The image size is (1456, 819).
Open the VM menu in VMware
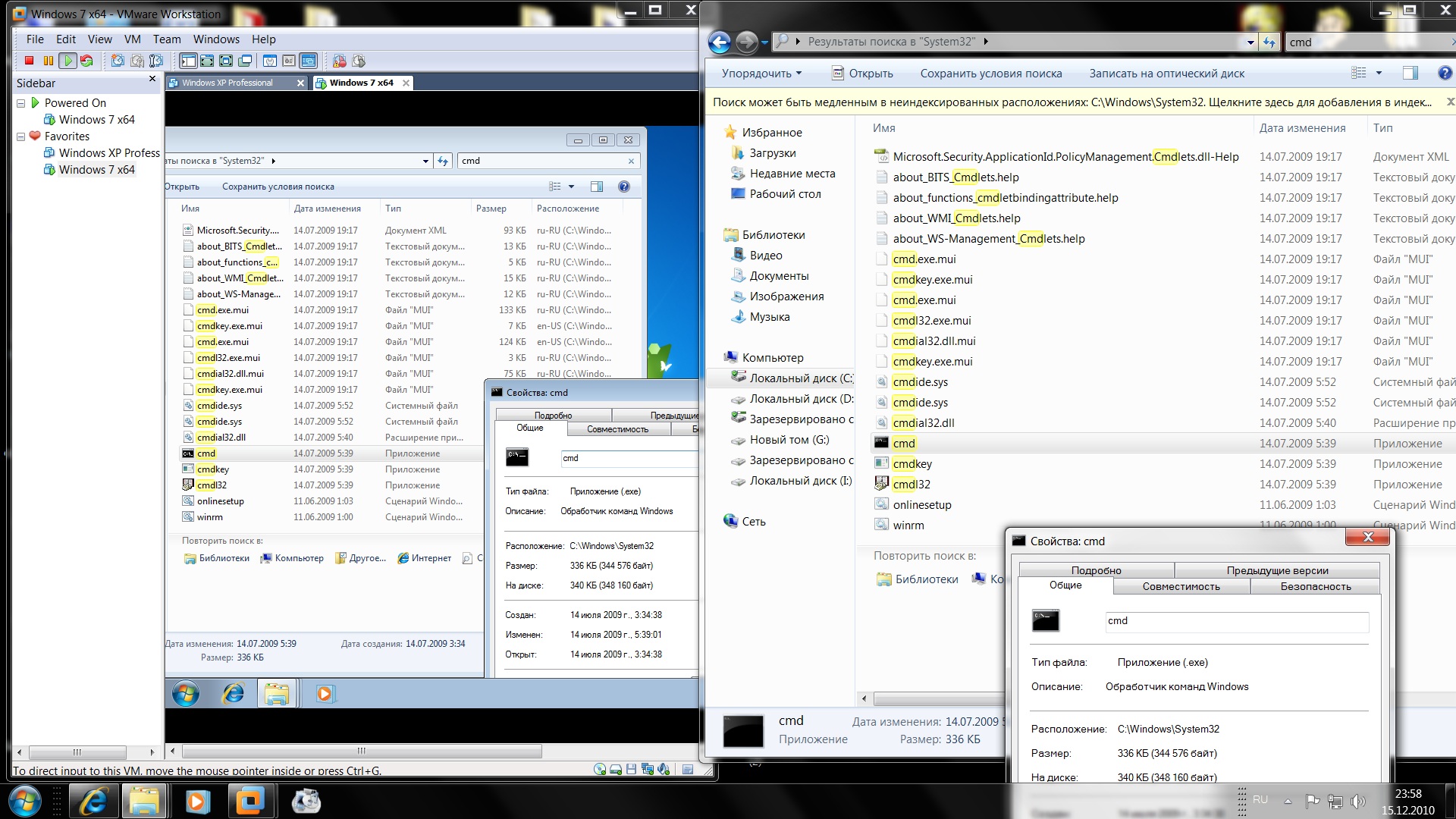[132, 39]
